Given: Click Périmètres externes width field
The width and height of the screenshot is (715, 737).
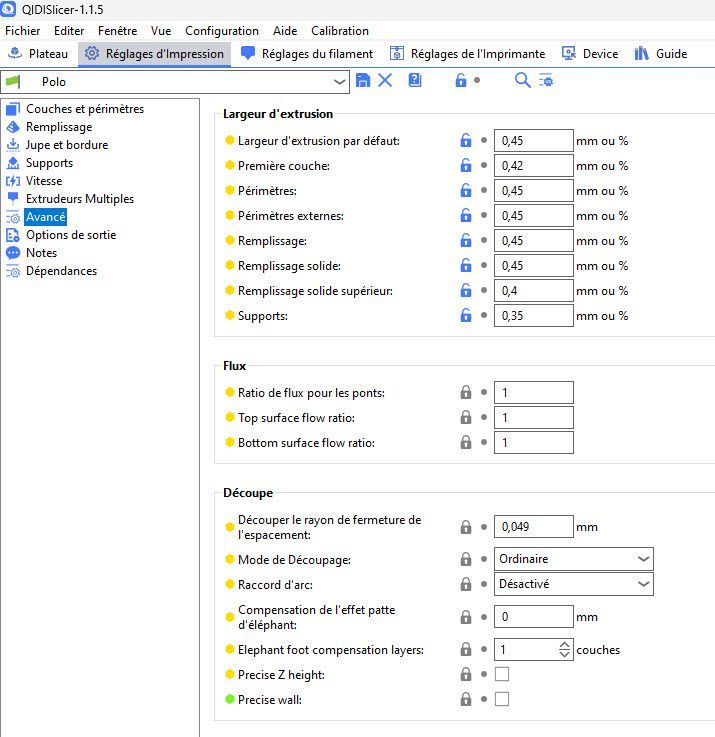Looking at the screenshot, I should coord(534,215).
